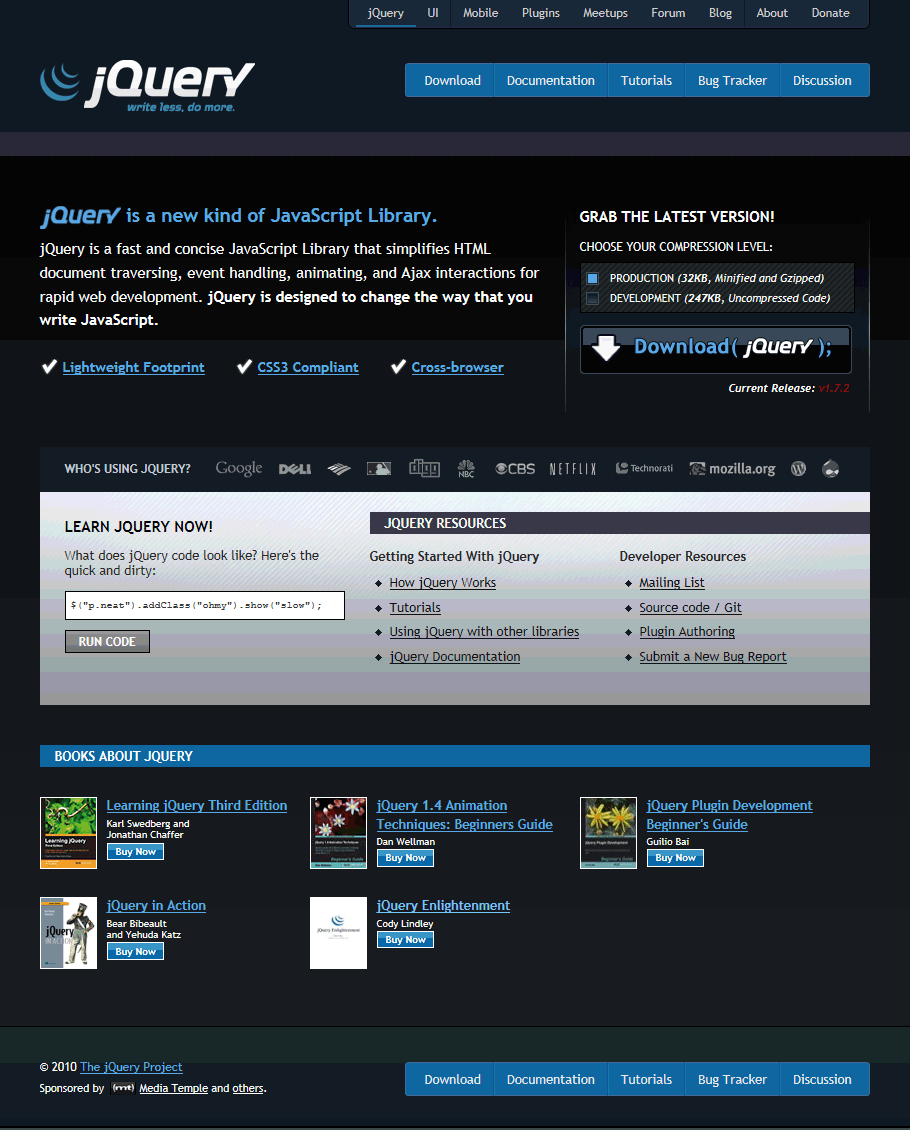Open the others sponsors link
Viewport: 910px width, 1130px height.
coord(248,1088)
